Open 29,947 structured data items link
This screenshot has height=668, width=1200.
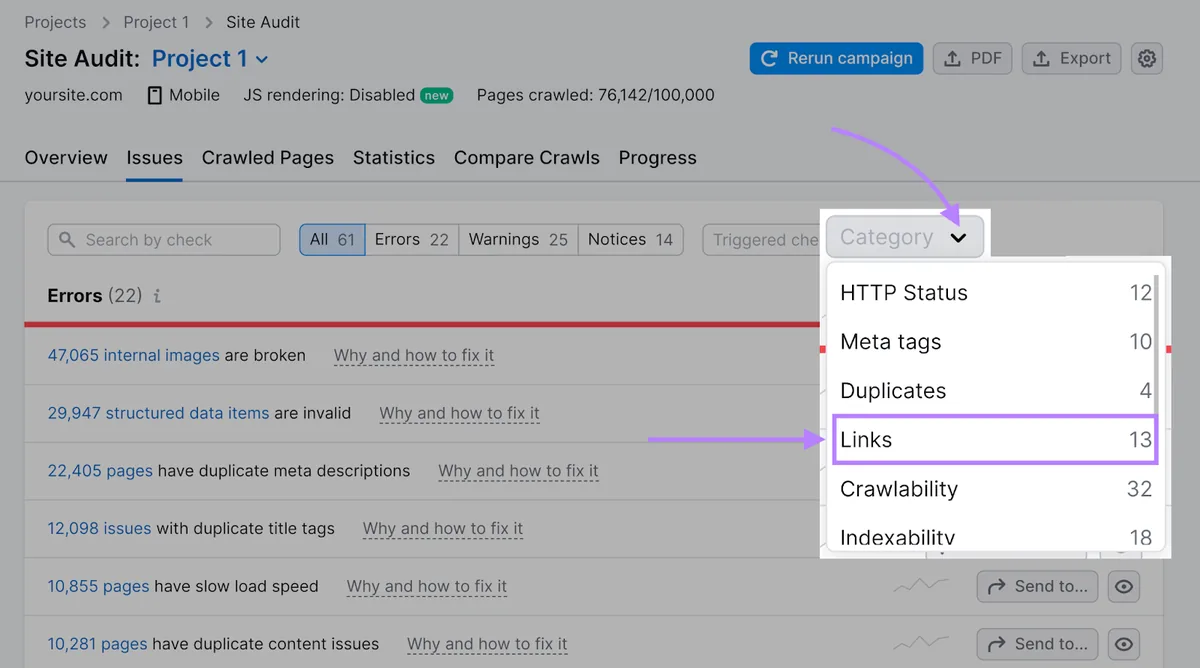coord(158,413)
